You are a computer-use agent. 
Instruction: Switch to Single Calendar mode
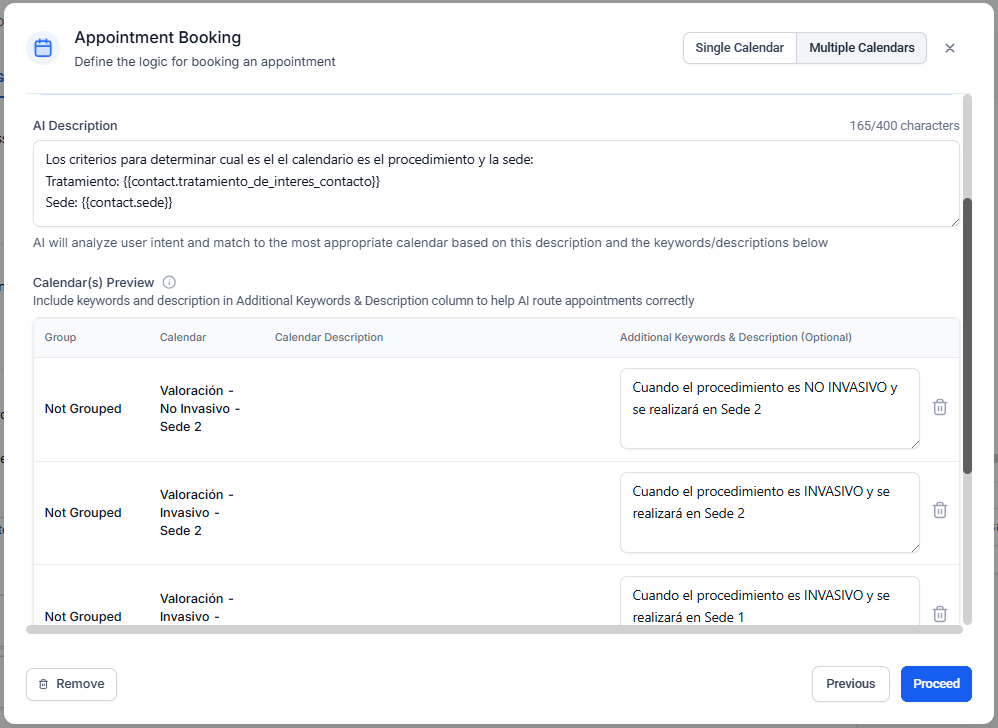(x=739, y=48)
